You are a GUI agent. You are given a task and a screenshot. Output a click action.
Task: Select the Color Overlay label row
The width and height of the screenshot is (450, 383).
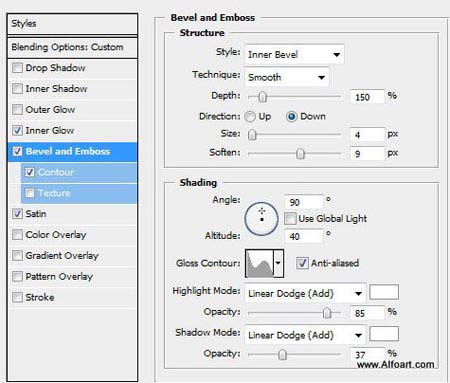[72, 235]
